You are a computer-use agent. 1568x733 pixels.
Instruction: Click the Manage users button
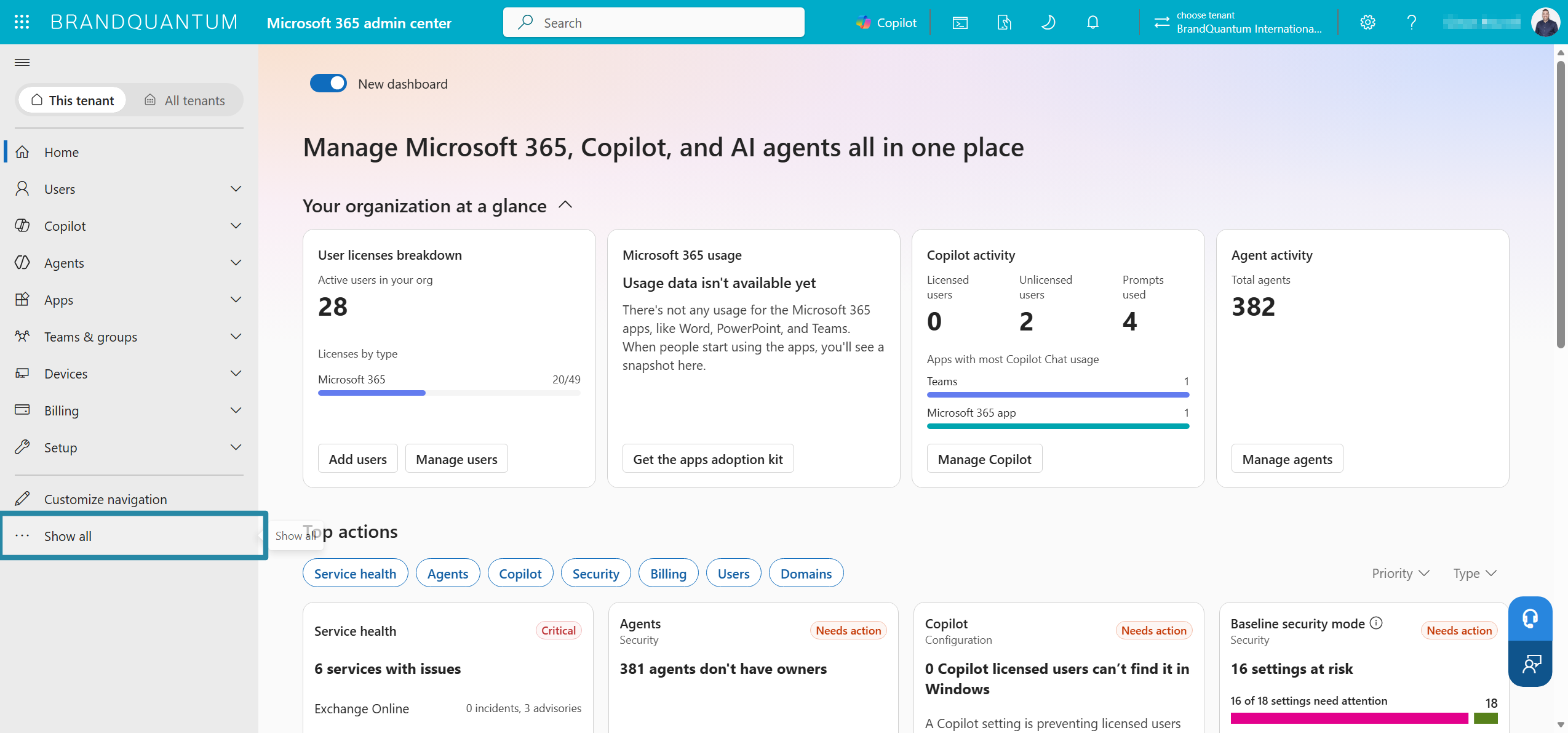[456, 459]
